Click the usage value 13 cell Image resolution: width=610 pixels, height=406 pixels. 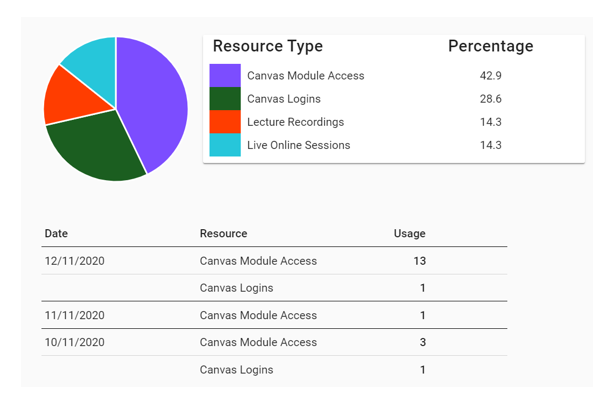(x=419, y=261)
